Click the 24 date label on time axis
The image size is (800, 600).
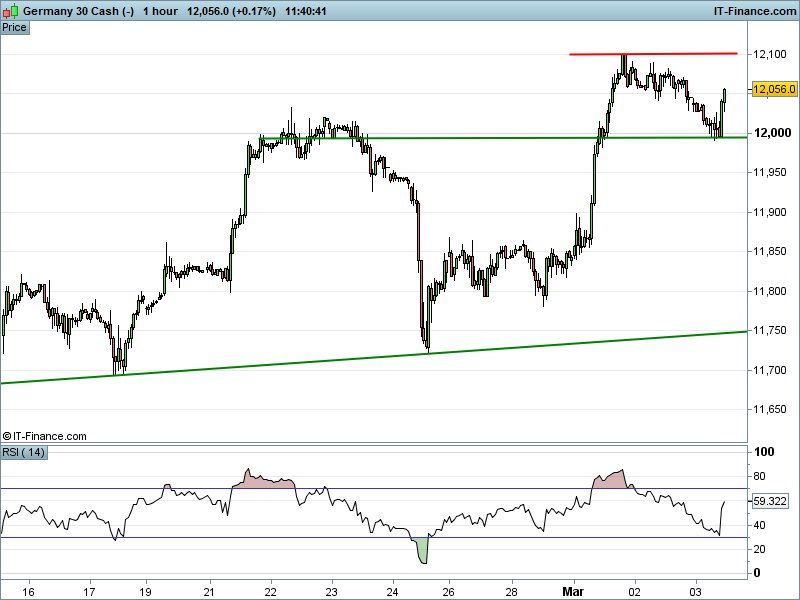pyautogui.click(x=392, y=592)
